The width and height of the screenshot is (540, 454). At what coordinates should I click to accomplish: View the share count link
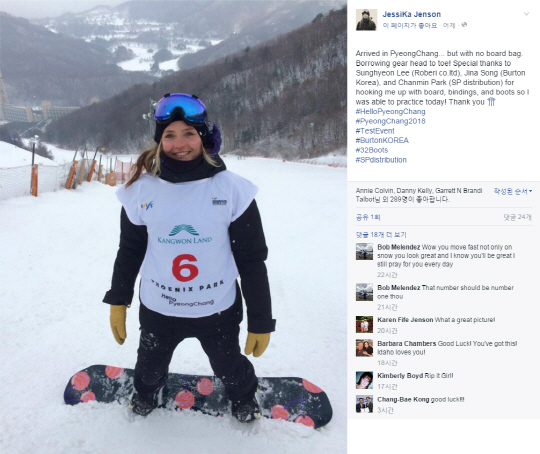(368, 217)
